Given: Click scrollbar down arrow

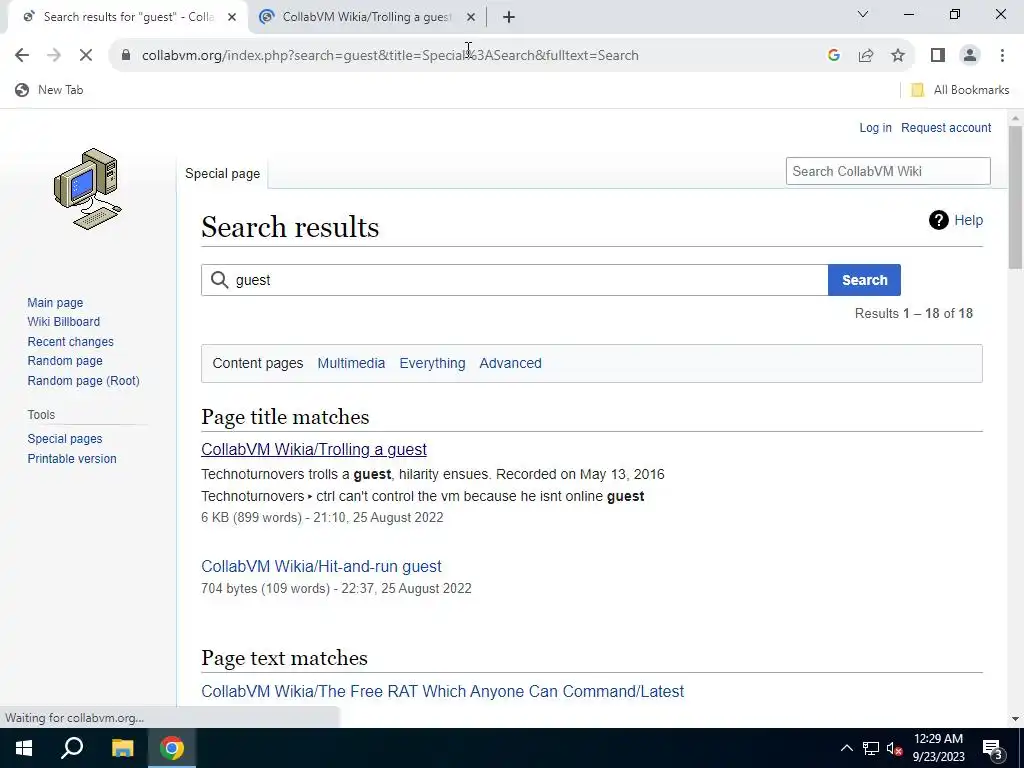Looking at the screenshot, I should (x=1015, y=719).
